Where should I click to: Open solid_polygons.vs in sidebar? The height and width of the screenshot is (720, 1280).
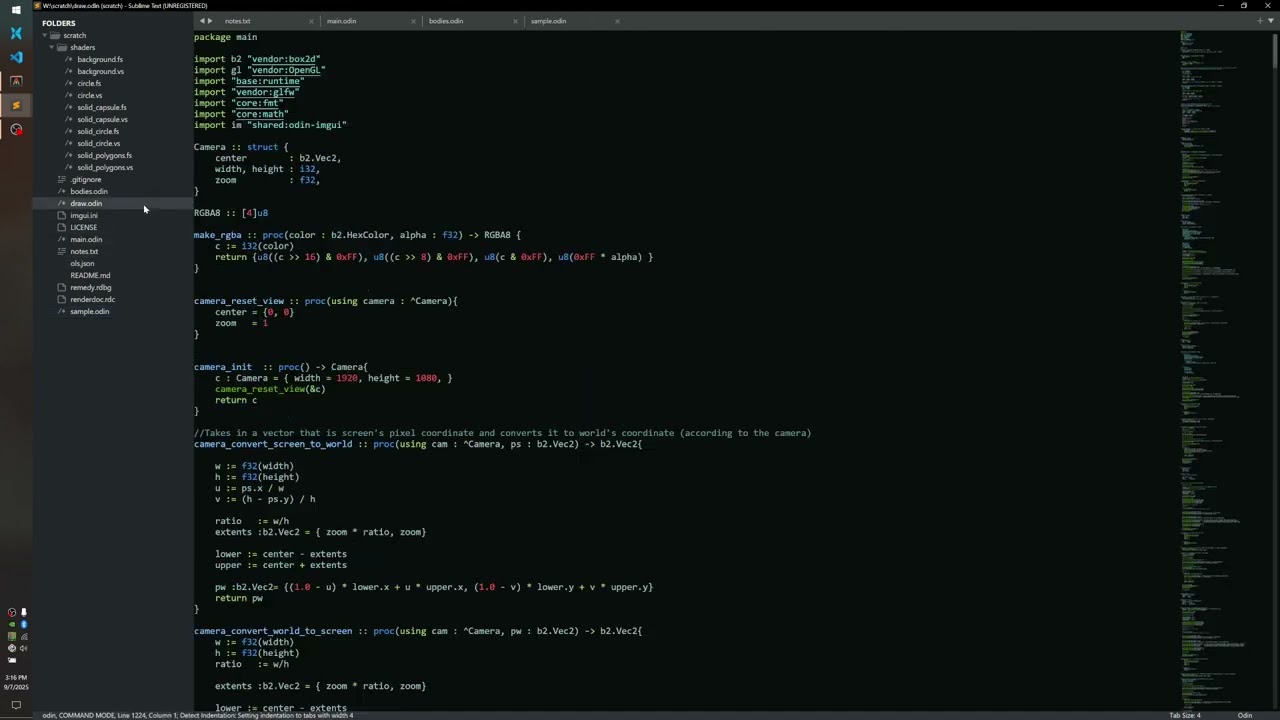105,167
